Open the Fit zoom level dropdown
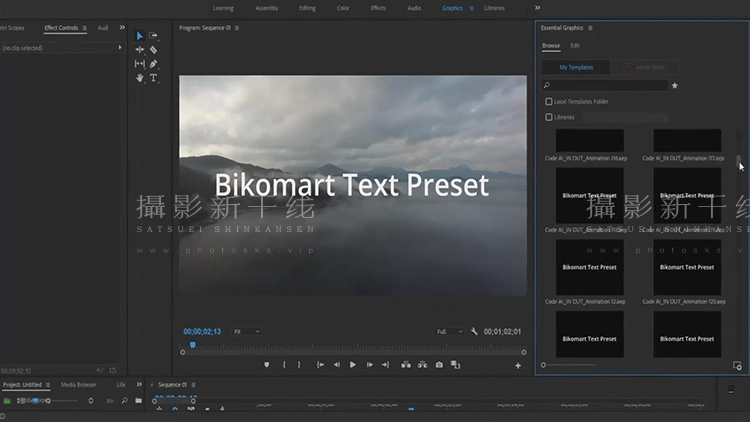Image resolution: width=750 pixels, height=422 pixels. pos(247,332)
